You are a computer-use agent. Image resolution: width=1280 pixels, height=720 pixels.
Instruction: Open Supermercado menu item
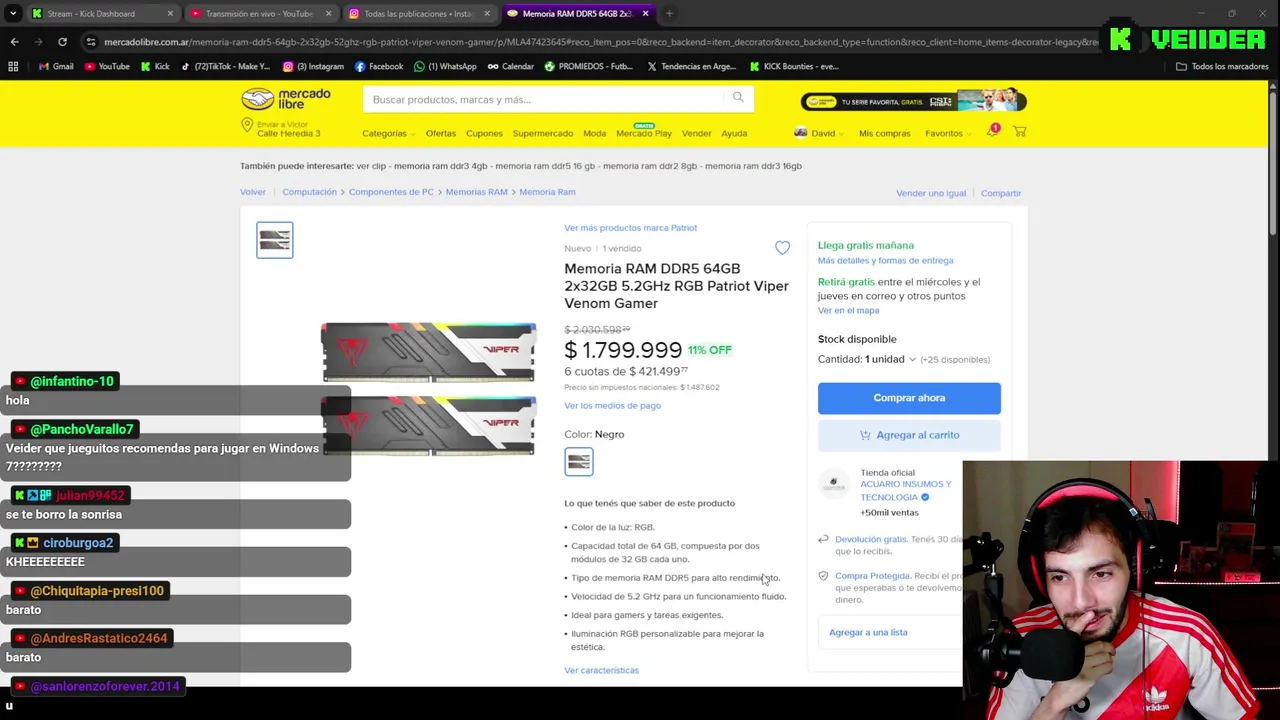(543, 133)
